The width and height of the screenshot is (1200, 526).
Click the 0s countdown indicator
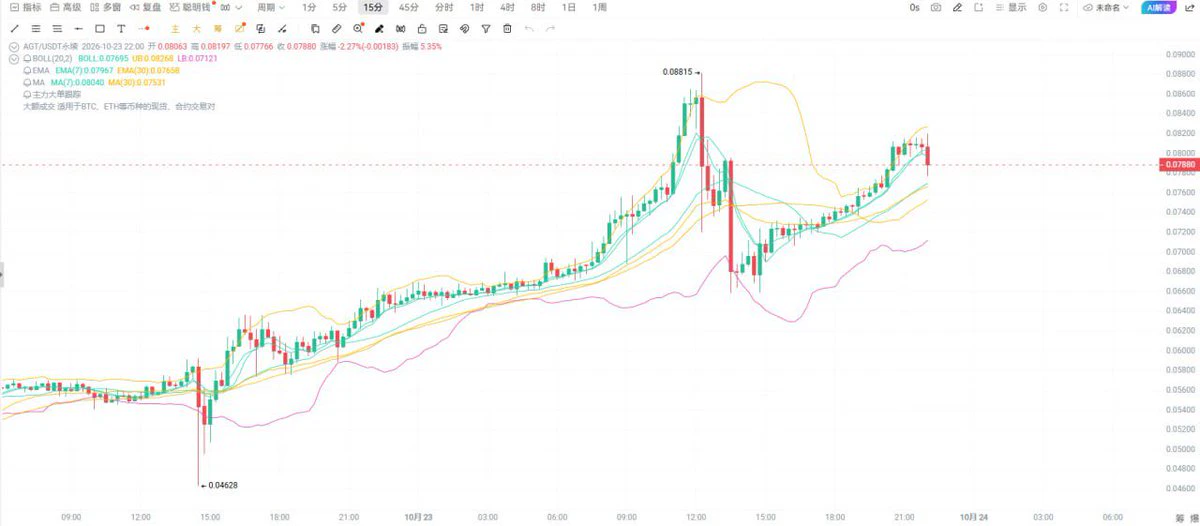[914, 7]
